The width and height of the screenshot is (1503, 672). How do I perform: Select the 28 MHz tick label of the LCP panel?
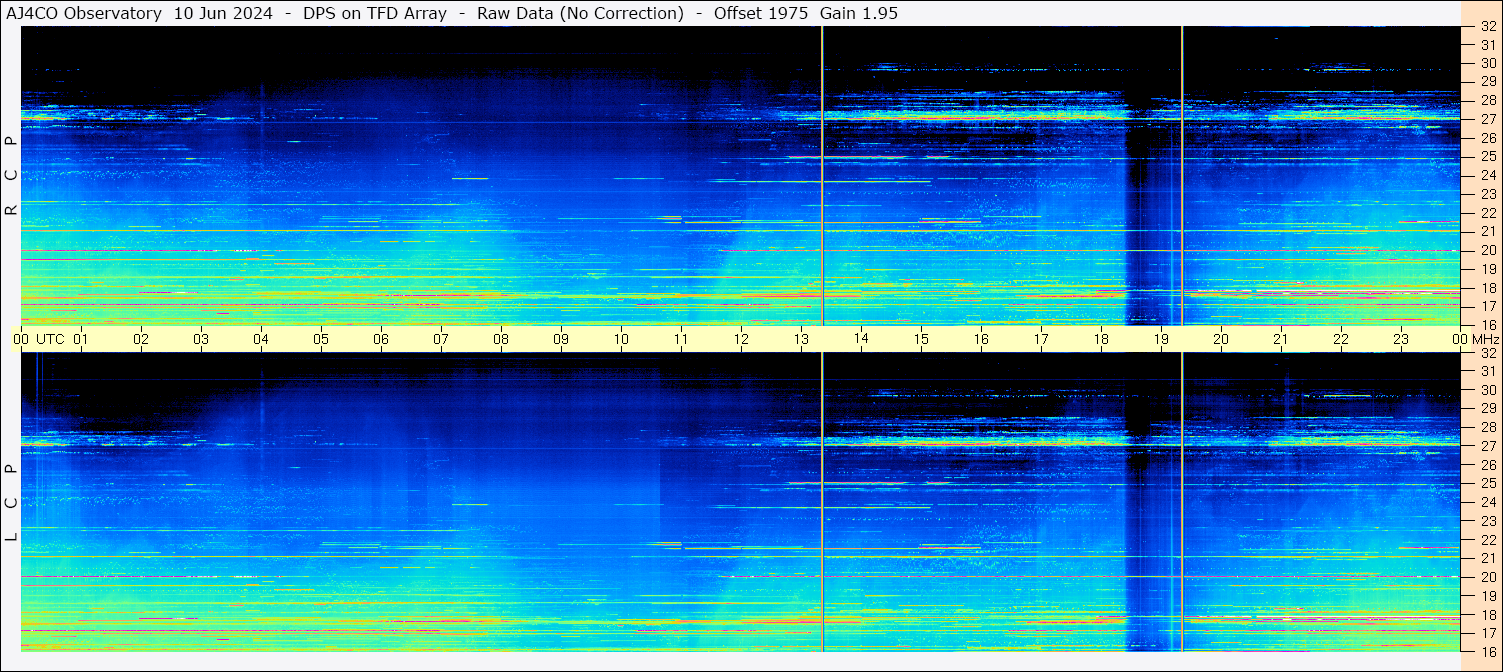tap(1488, 427)
